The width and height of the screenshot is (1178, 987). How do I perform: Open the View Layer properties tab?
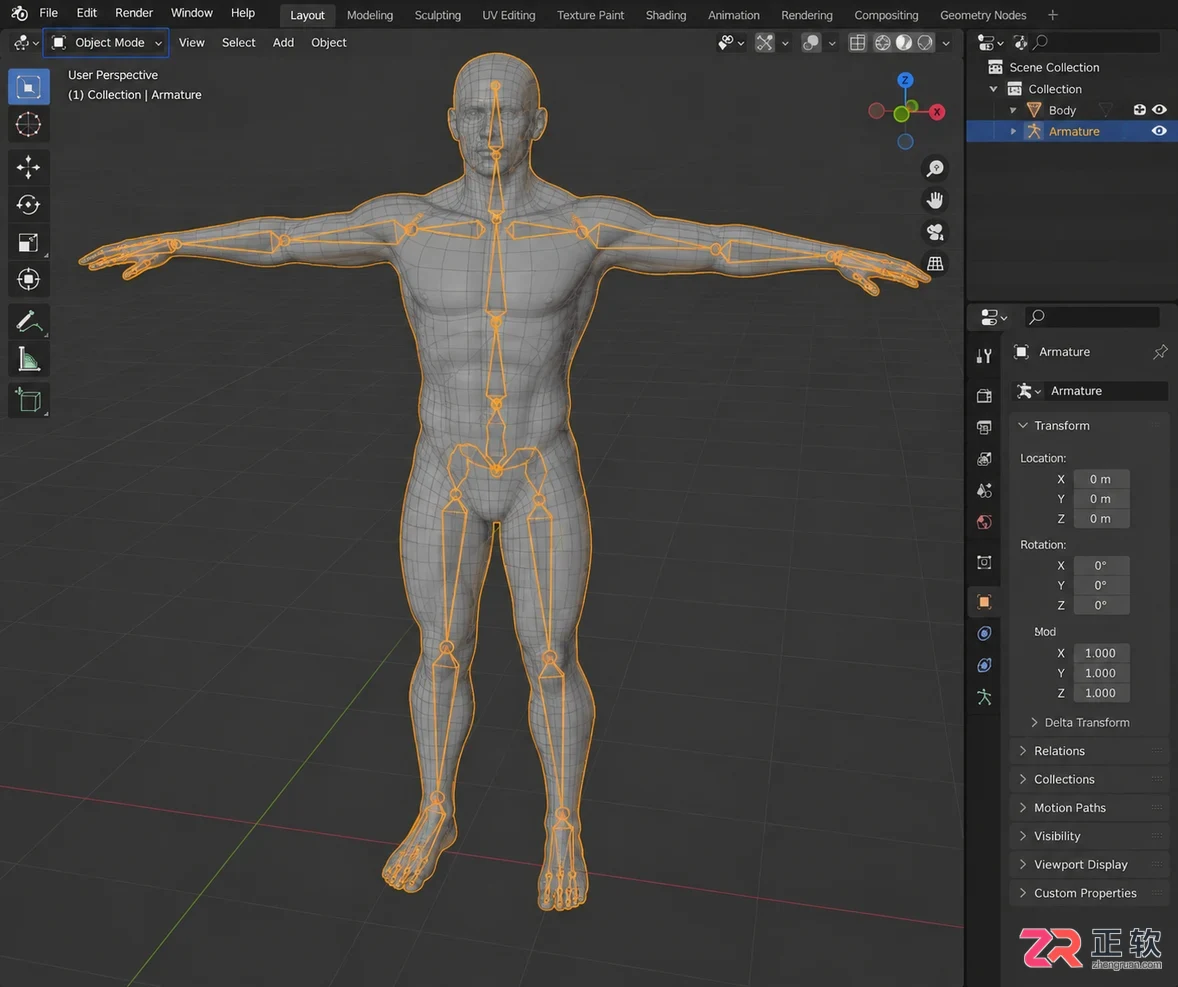point(984,459)
